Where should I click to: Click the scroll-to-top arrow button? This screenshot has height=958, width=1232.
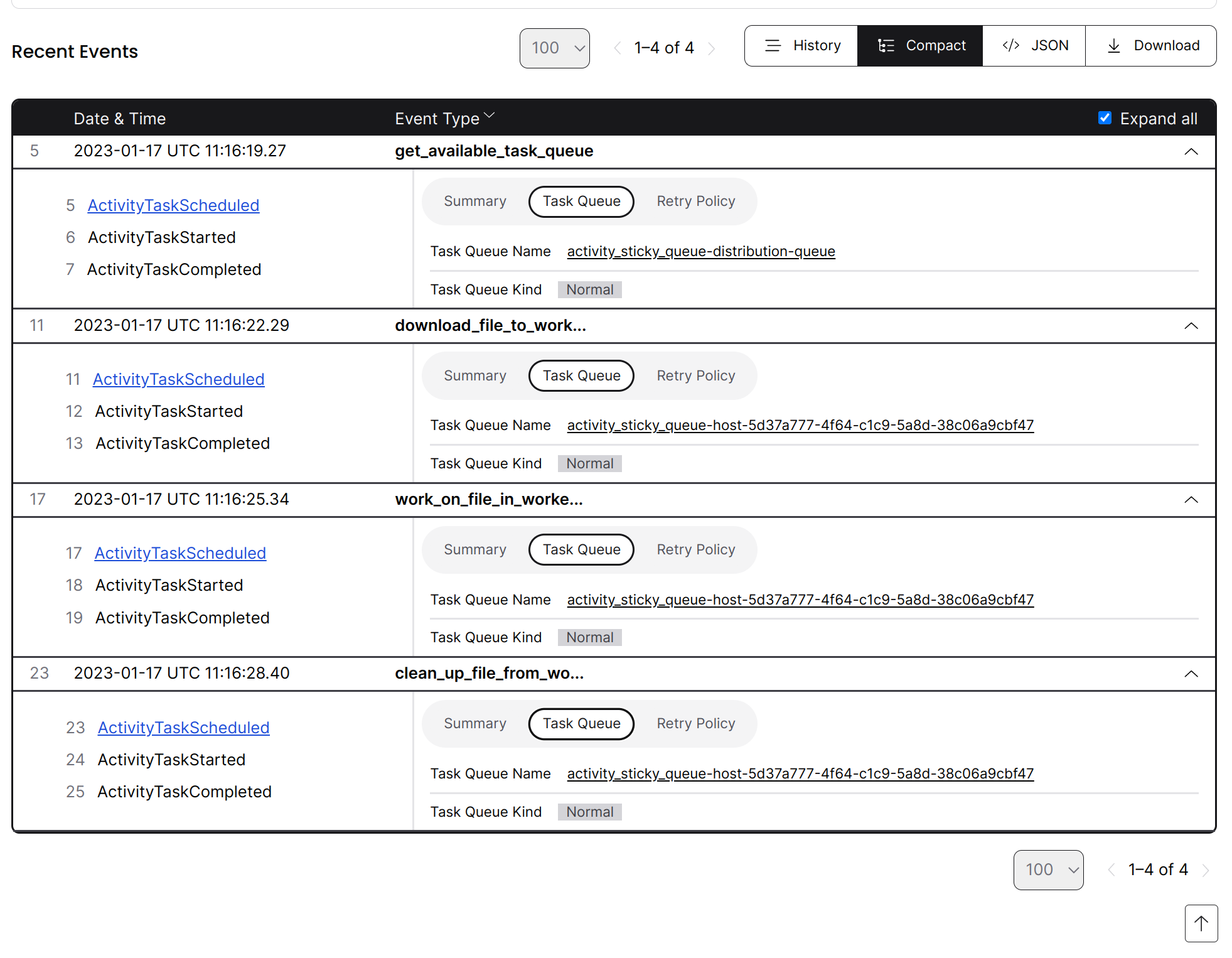point(1201,923)
